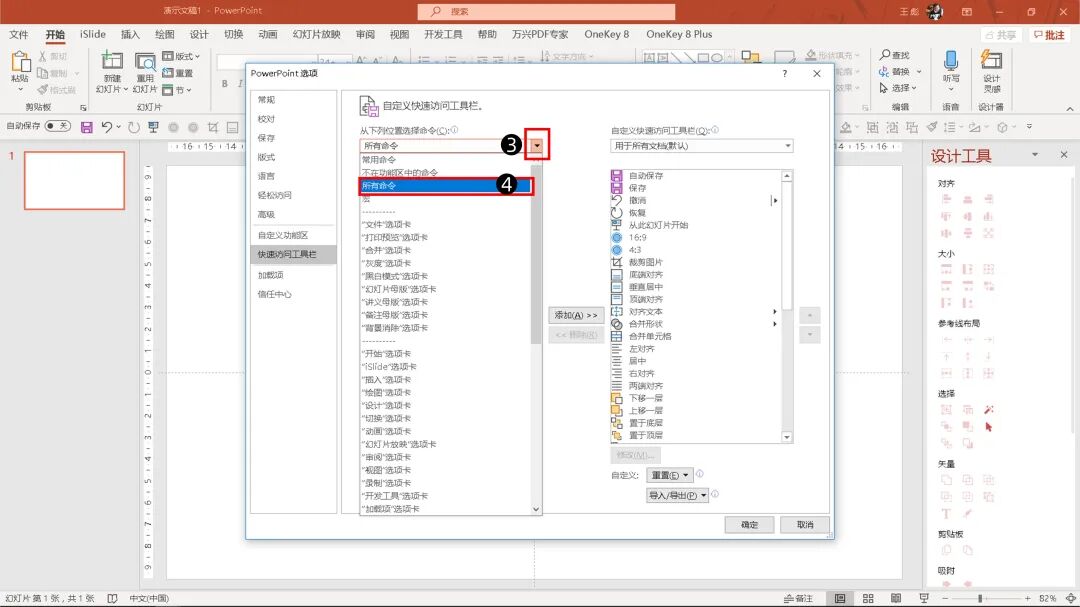Viewport: 1080px width, 607px height.
Task: Click the Reuse Slides (重用幻灯片) icon
Action: [x=145, y=61]
